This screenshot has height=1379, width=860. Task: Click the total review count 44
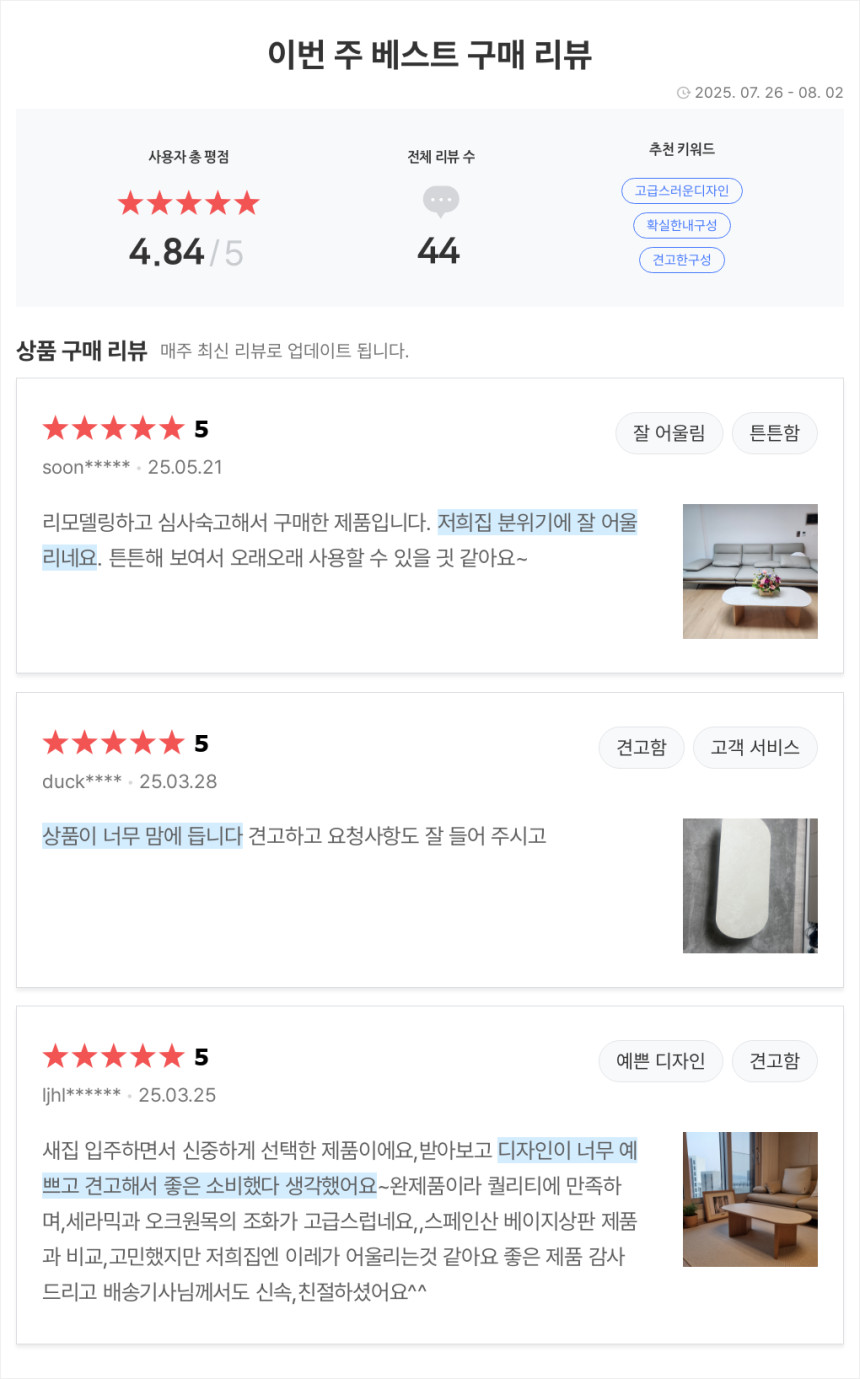(439, 251)
